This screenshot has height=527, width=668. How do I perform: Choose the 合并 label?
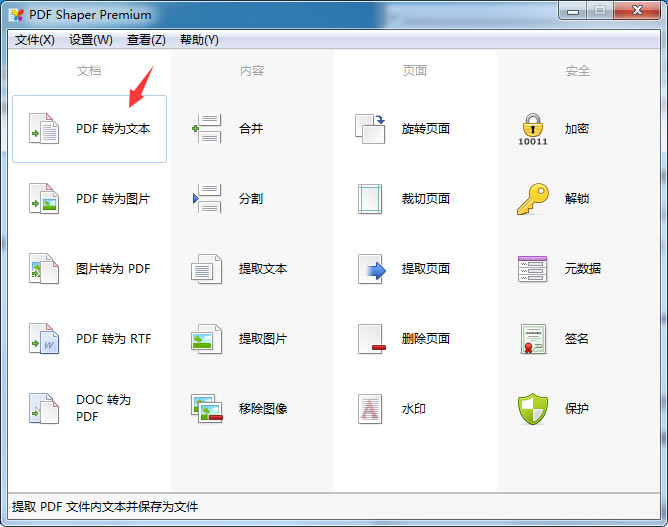(251, 129)
